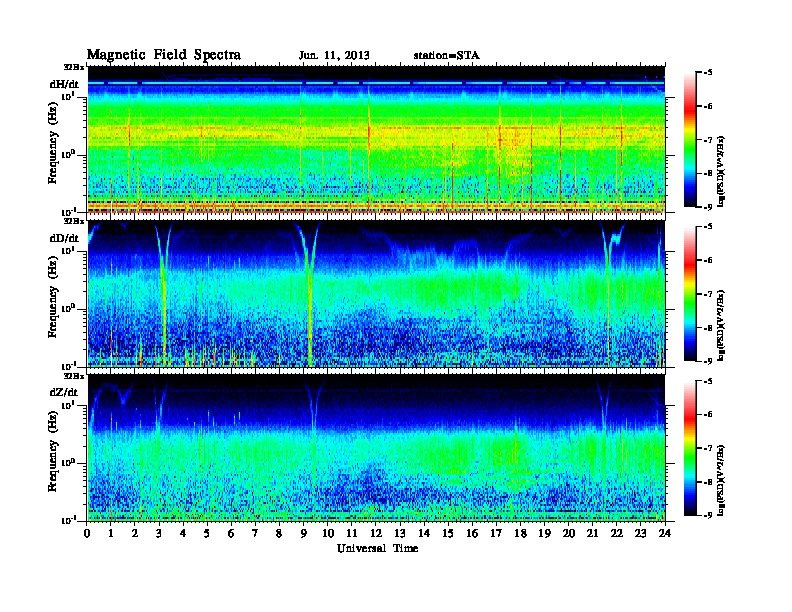Select the date 'Jun. 11, 2013'
The height and width of the screenshot is (612, 792).
(x=334, y=56)
